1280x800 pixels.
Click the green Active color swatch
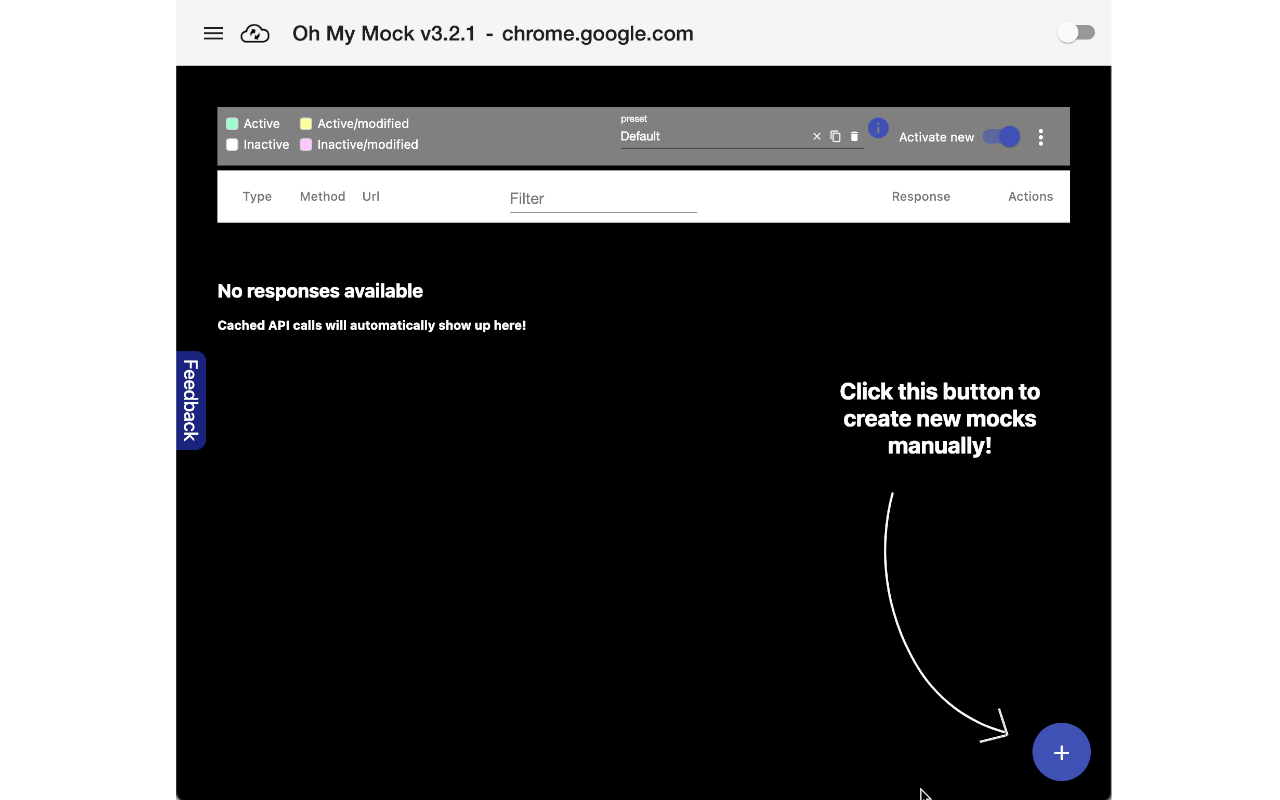232,124
